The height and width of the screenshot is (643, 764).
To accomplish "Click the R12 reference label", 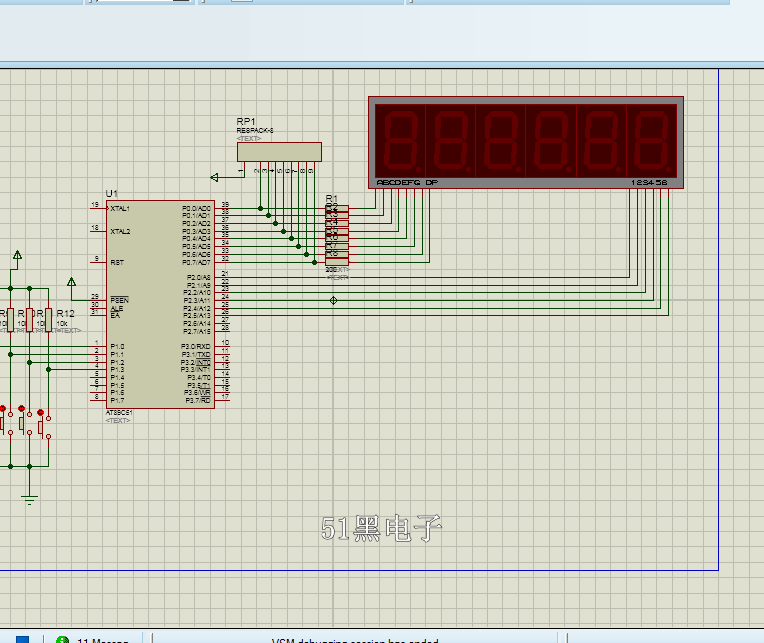I will click(66, 314).
